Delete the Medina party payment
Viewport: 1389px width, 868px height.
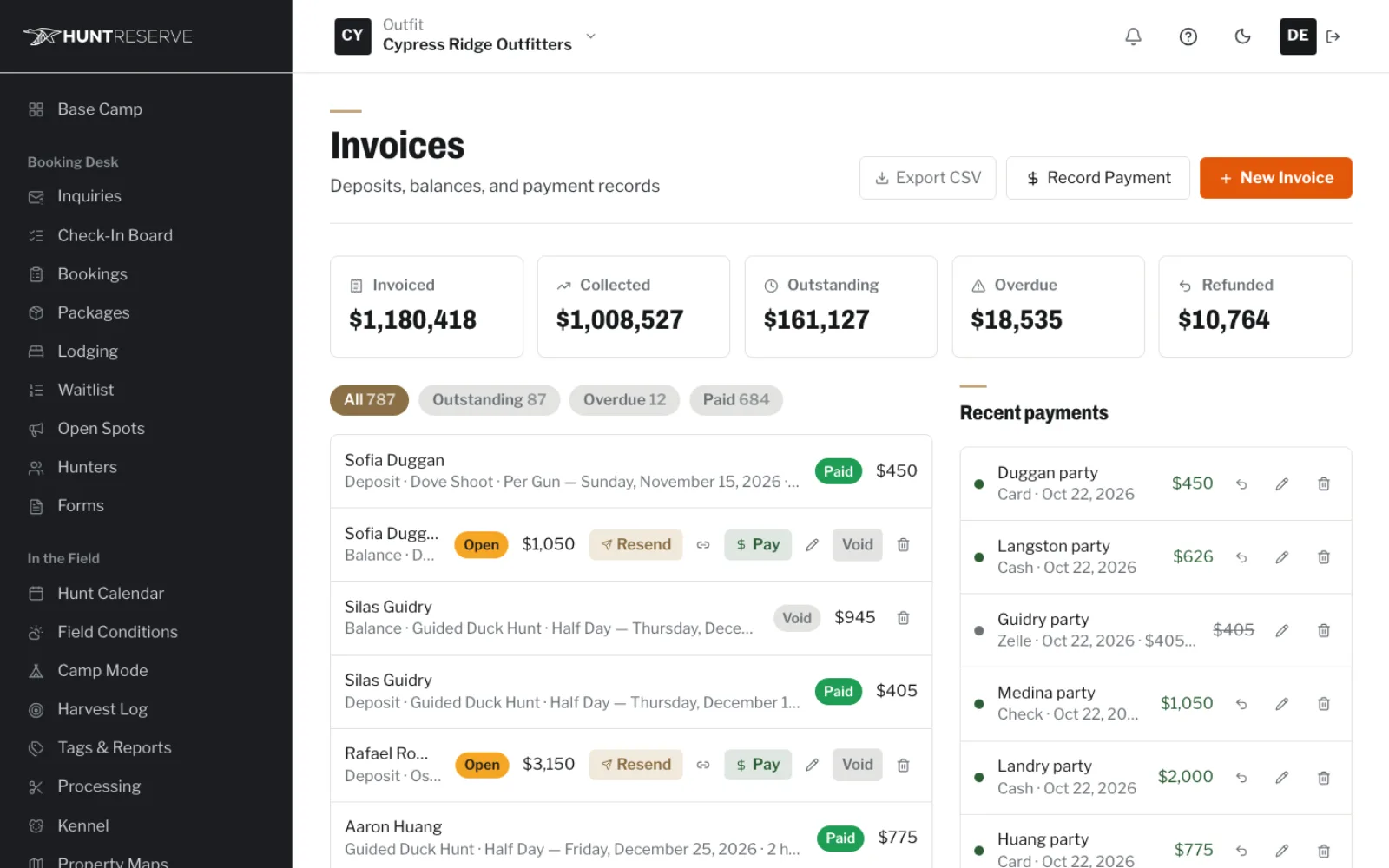(1323, 704)
